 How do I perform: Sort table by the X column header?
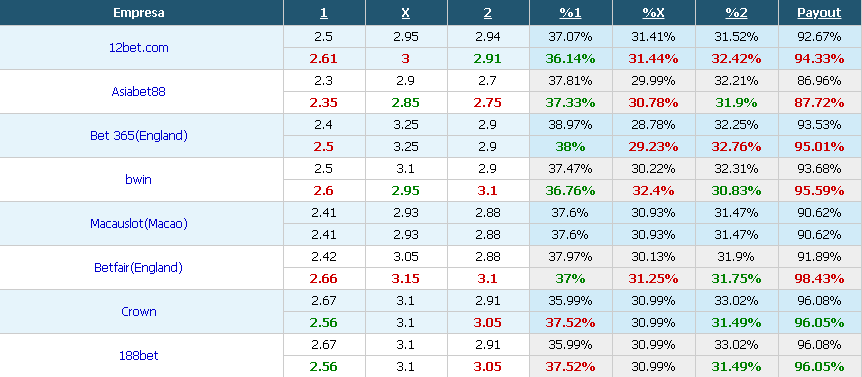[406, 13]
